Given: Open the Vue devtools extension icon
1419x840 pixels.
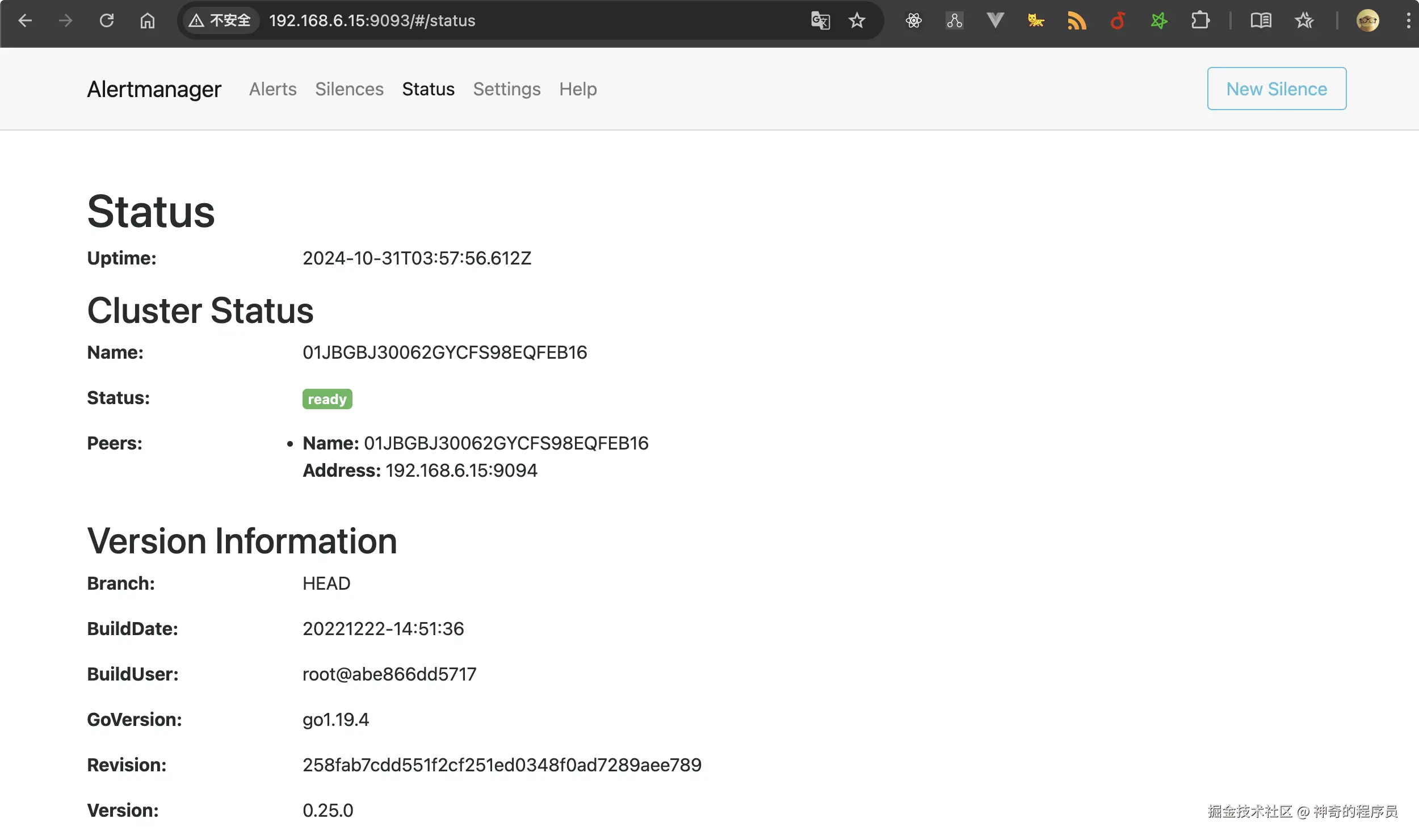Looking at the screenshot, I should point(995,21).
